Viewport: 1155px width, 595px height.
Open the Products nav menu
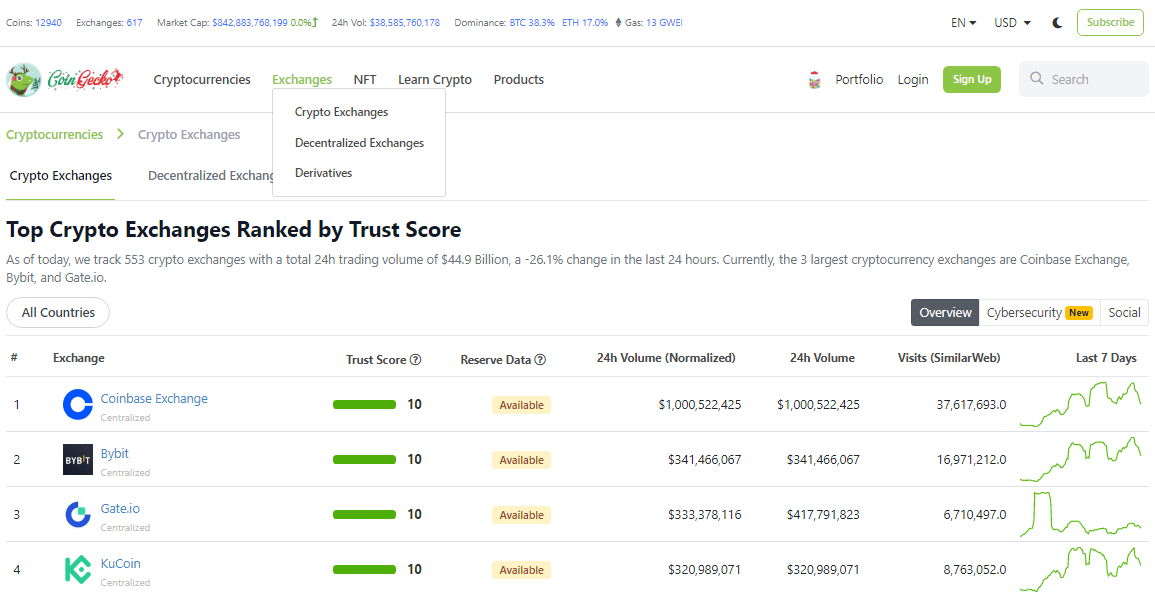(519, 80)
